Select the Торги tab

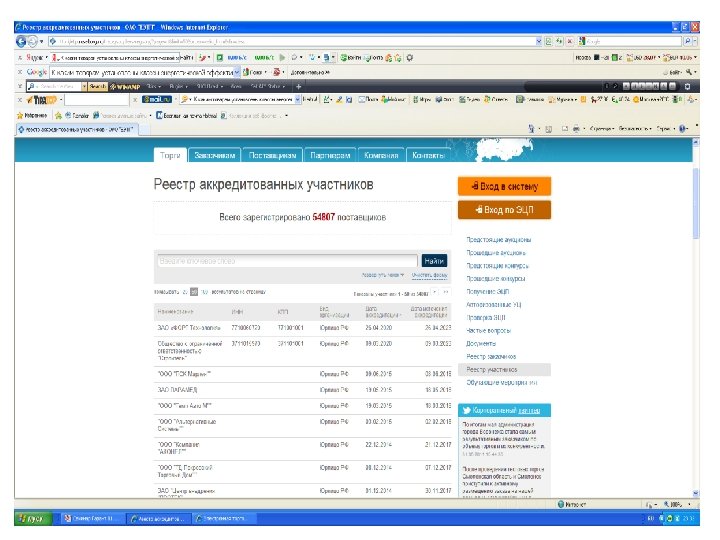pyautogui.click(x=170, y=155)
